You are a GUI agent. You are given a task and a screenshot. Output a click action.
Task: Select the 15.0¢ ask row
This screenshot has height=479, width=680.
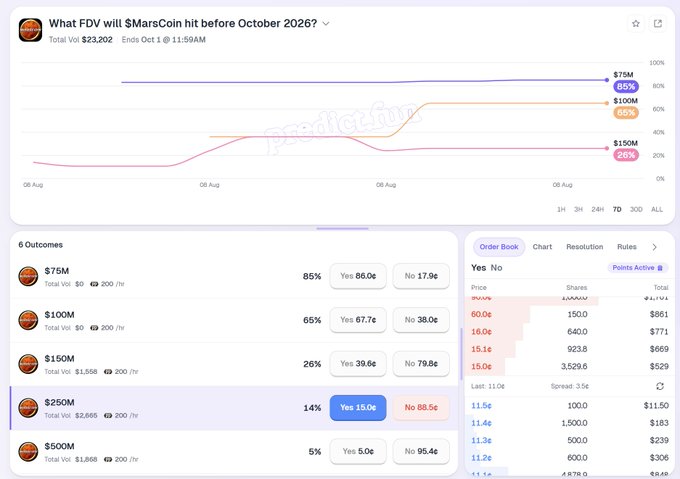pyautogui.click(x=569, y=366)
